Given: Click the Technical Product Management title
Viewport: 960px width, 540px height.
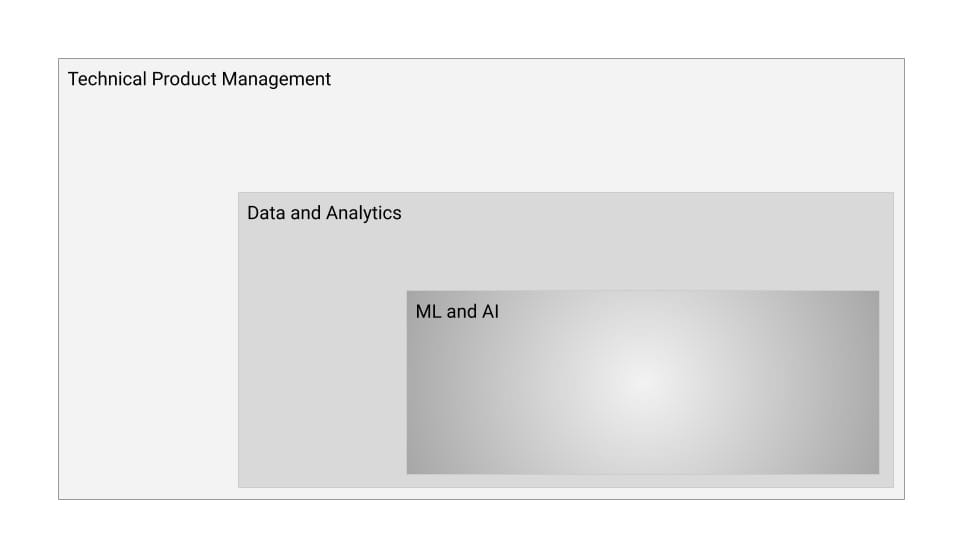Looking at the screenshot, I should click(199, 79).
